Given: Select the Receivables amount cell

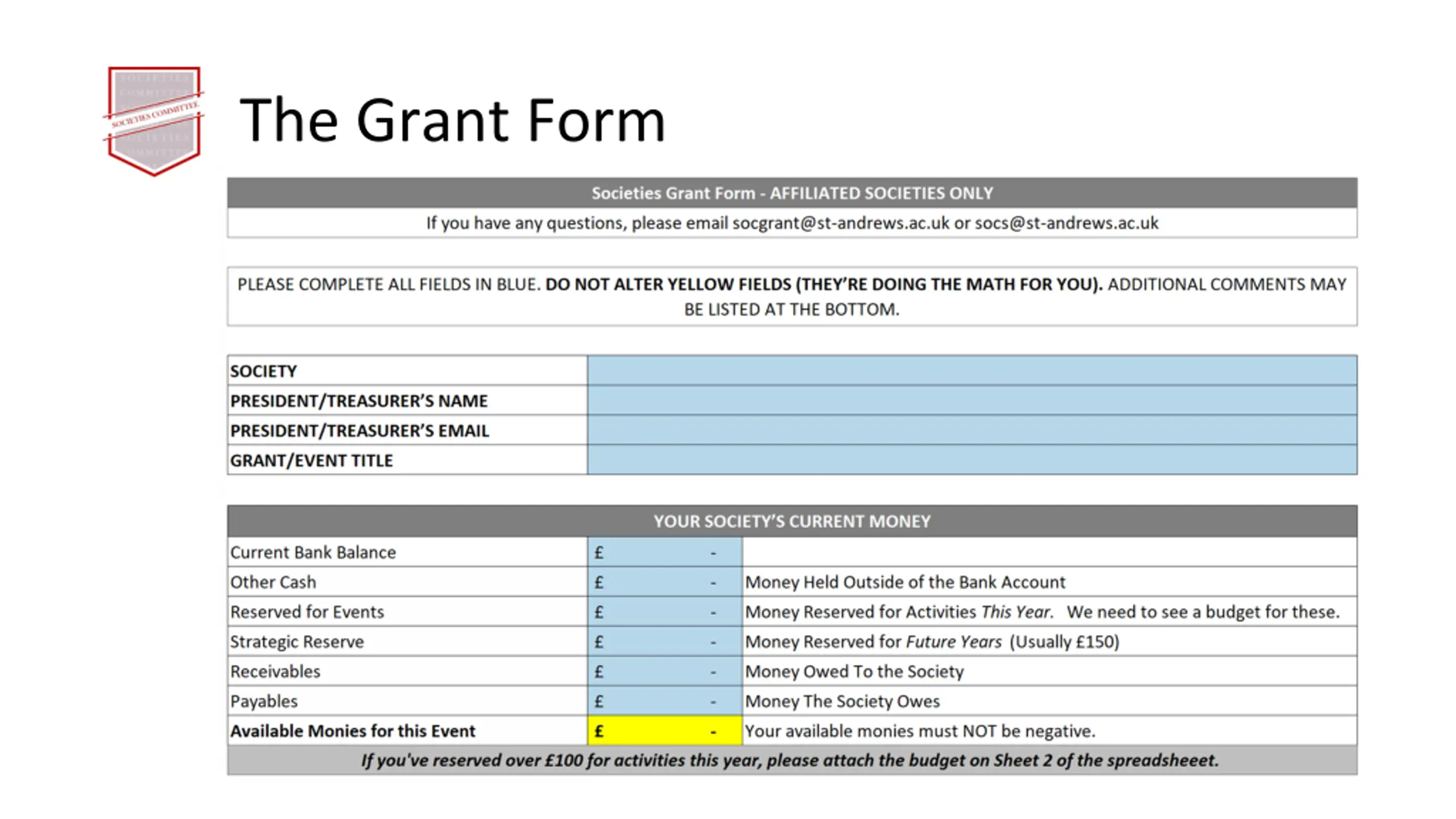Looking at the screenshot, I should (x=665, y=671).
